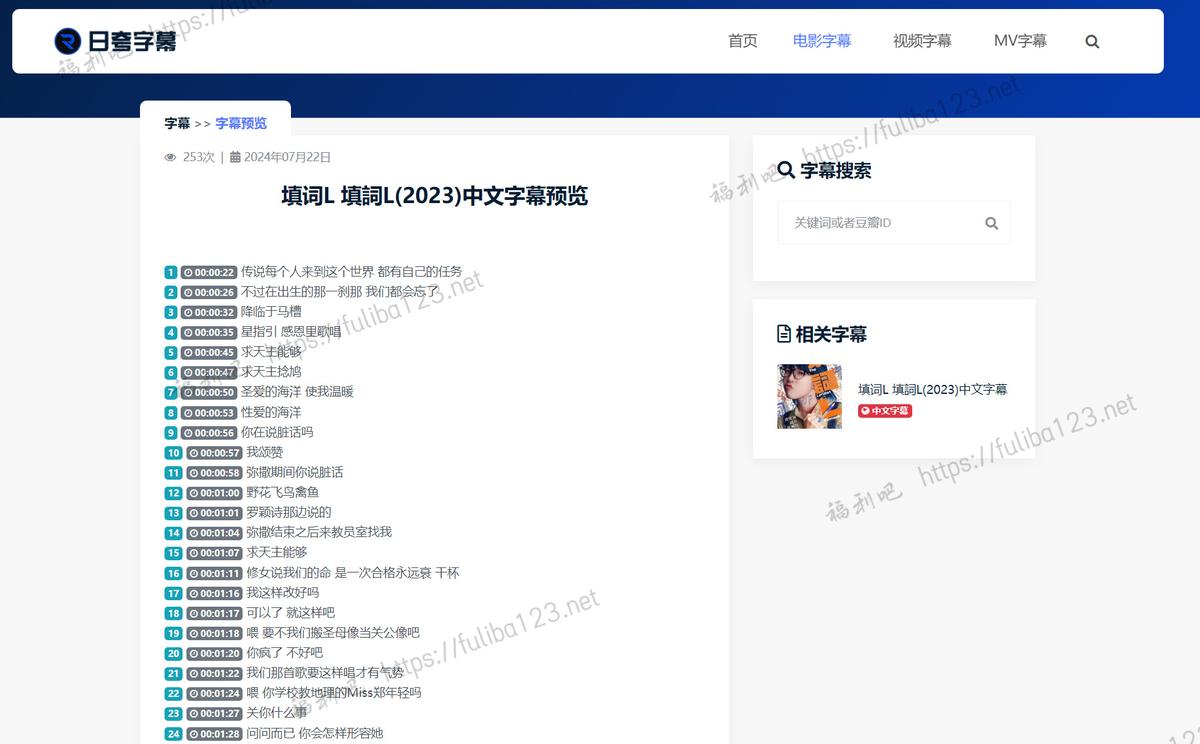Viewport: 1200px width, 744px height.
Task: Open the MV字幕 menu item
Action: pos(1020,41)
